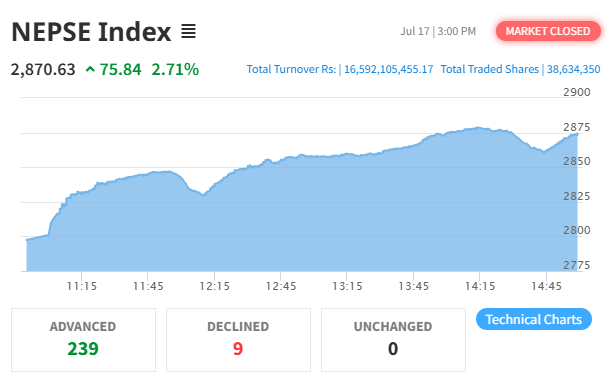Open the hamburger menu beside NEPSE Index

pyautogui.click(x=189, y=31)
